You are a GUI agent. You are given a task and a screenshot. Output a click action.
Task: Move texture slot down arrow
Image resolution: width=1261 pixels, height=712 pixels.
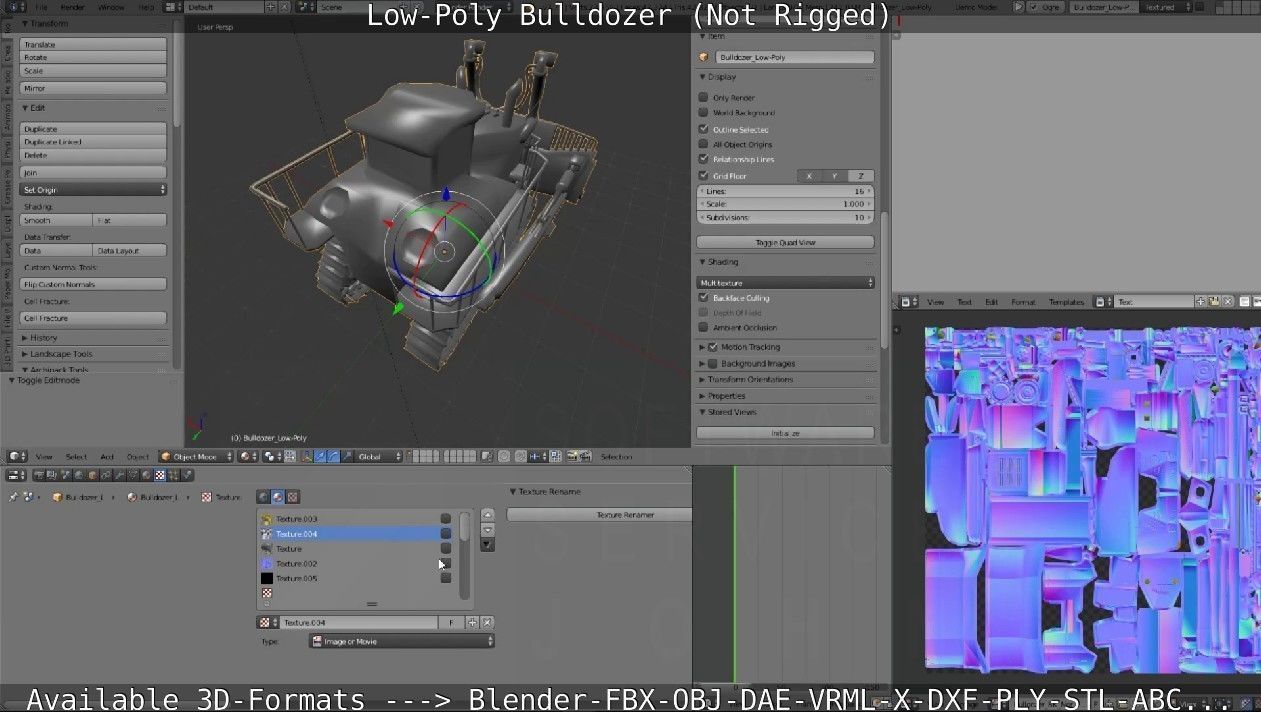click(488, 530)
